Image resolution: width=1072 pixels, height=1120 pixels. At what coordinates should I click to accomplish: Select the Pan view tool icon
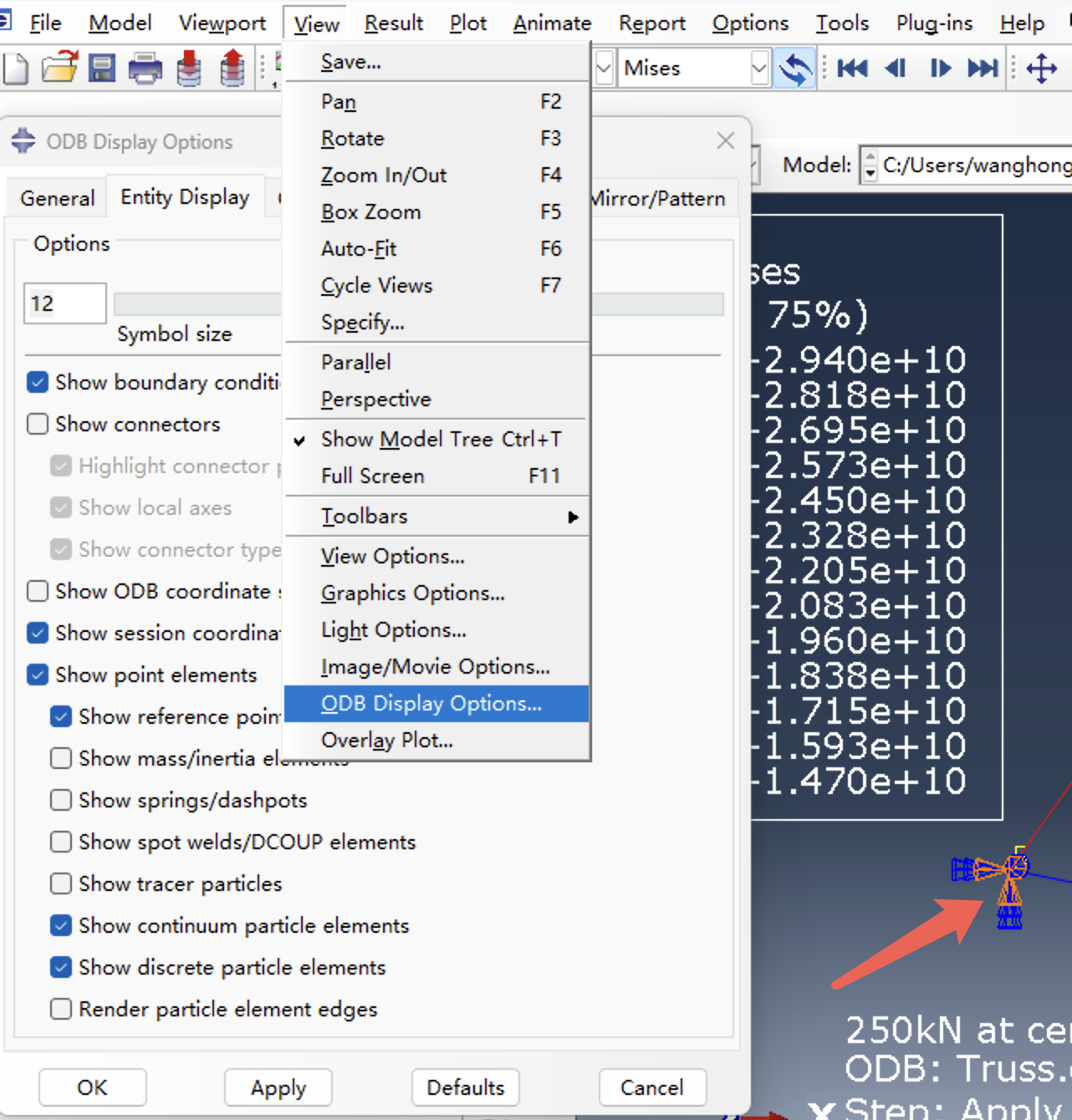pyautogui.click(x=1042, y=68)
